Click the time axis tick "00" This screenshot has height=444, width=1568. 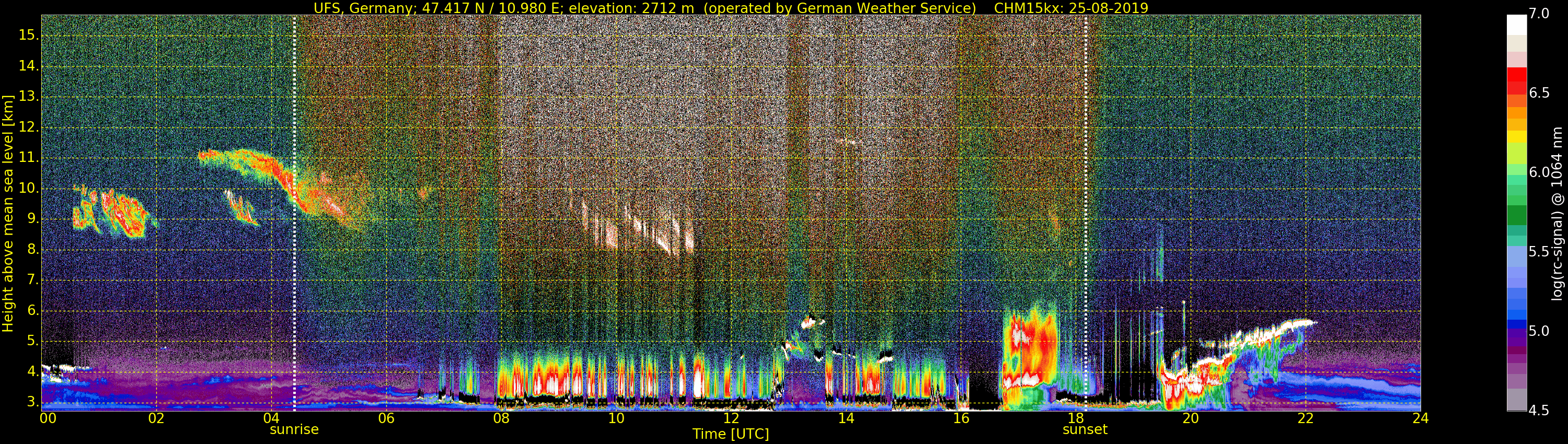[48, 418]
